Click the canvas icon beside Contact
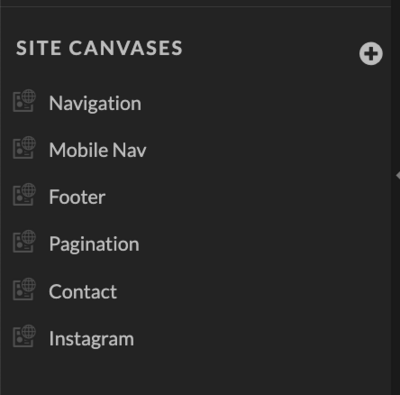 (24, 289)
